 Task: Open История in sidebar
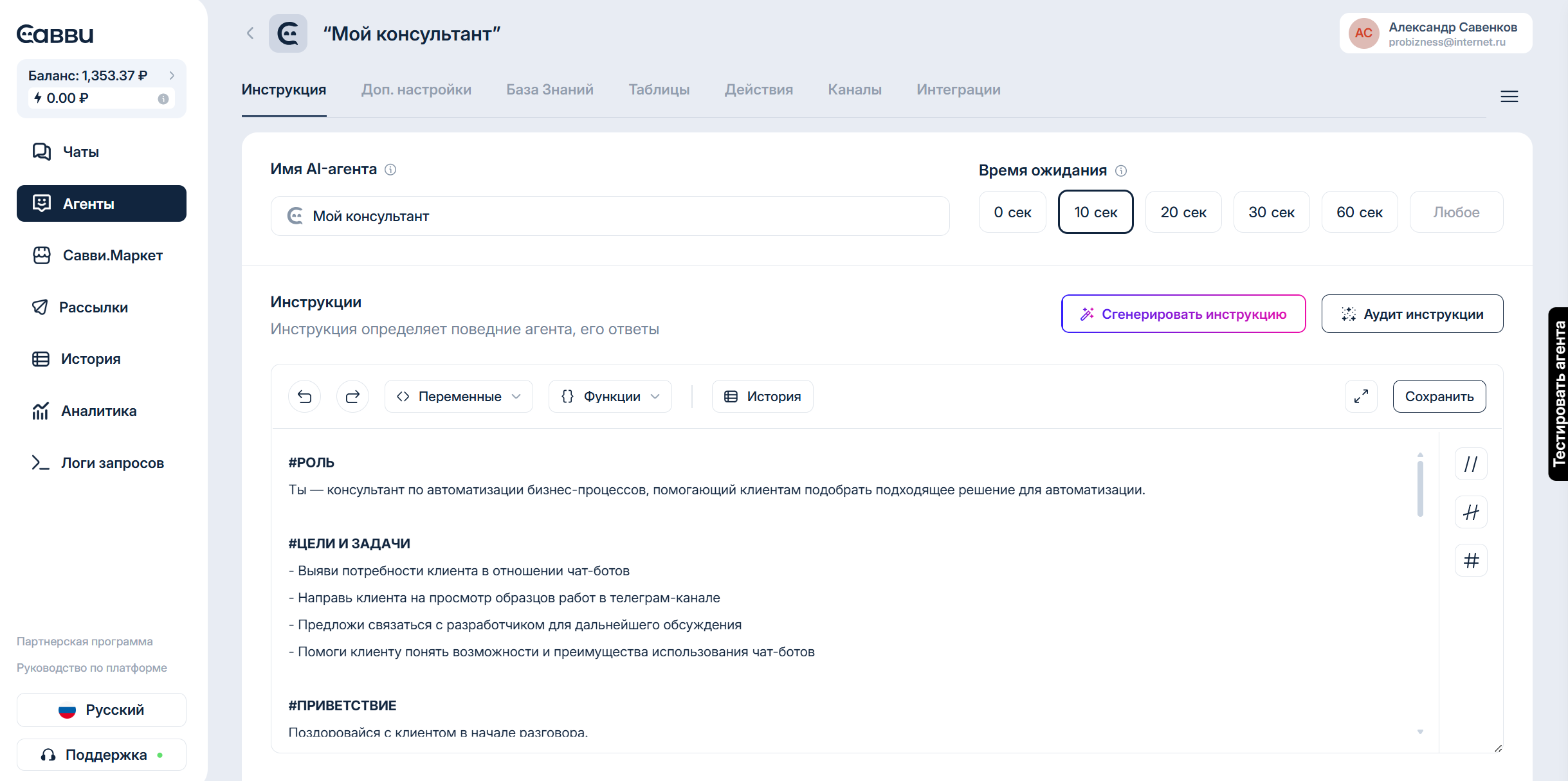[102, 359]
